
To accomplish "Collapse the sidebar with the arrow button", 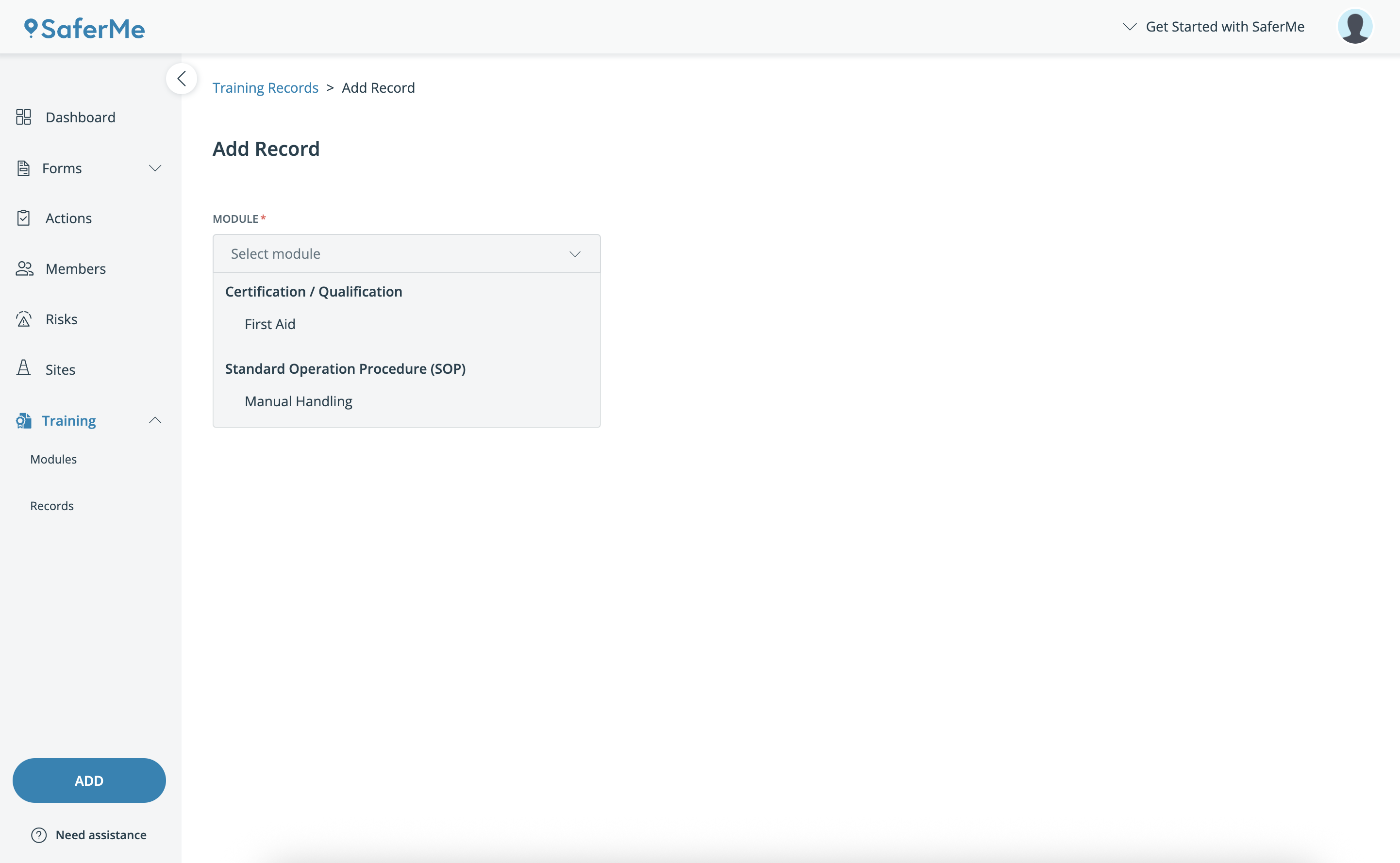I will point(182,79).
